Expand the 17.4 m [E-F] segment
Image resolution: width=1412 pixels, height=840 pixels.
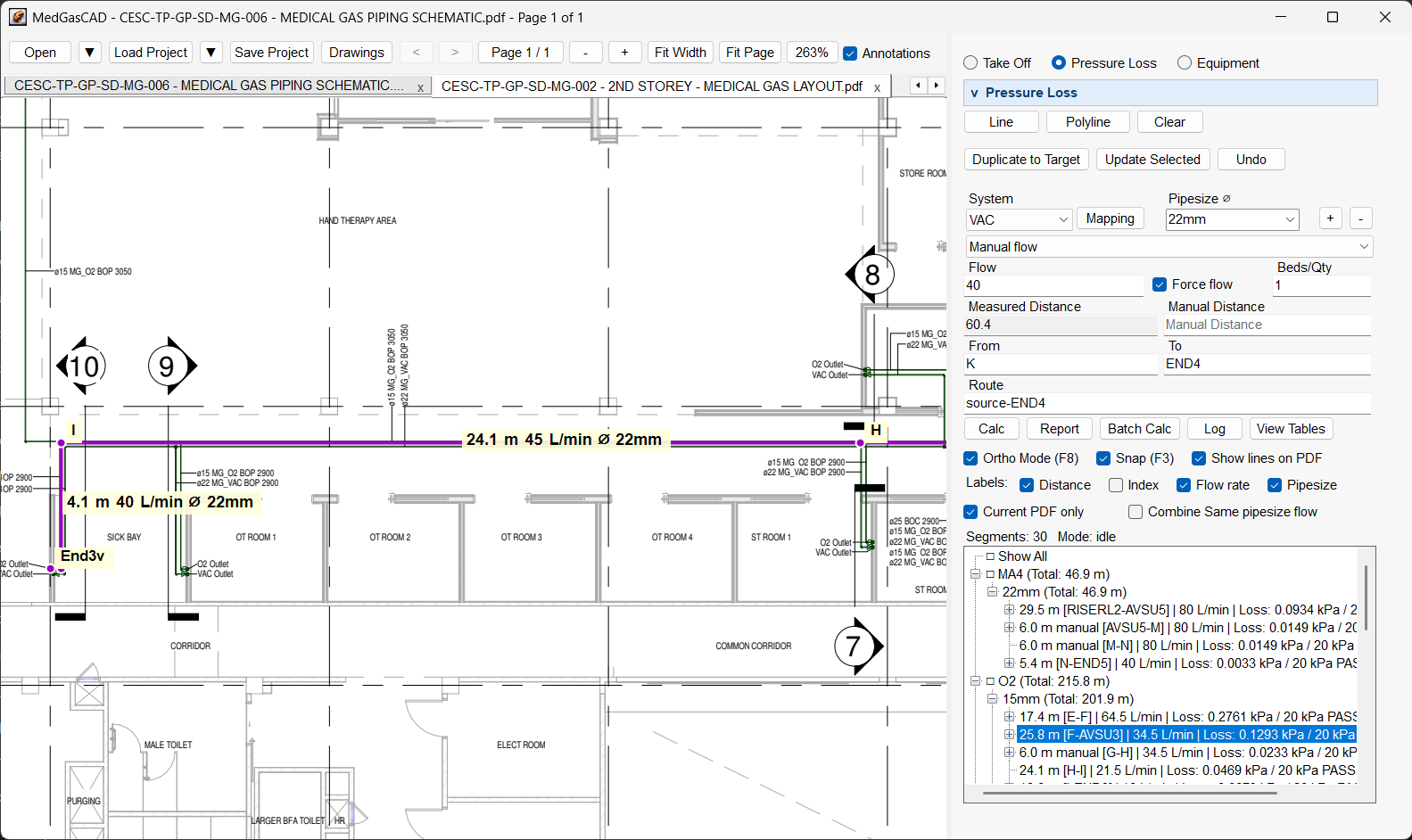click(1009, 717)
